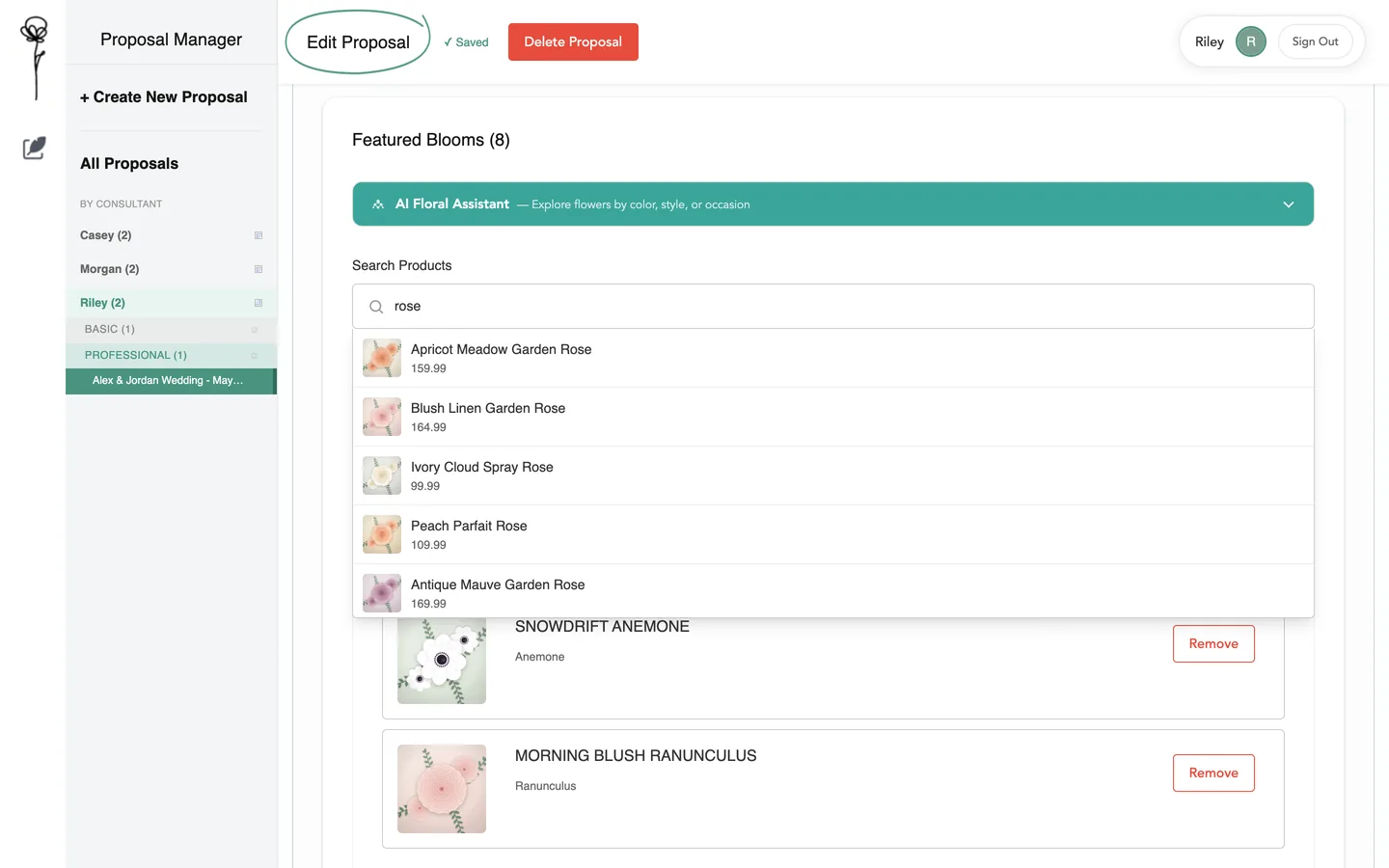
Task: Remove Snowdrift Anemone from blooms
Action: [x=1213, y=643]
